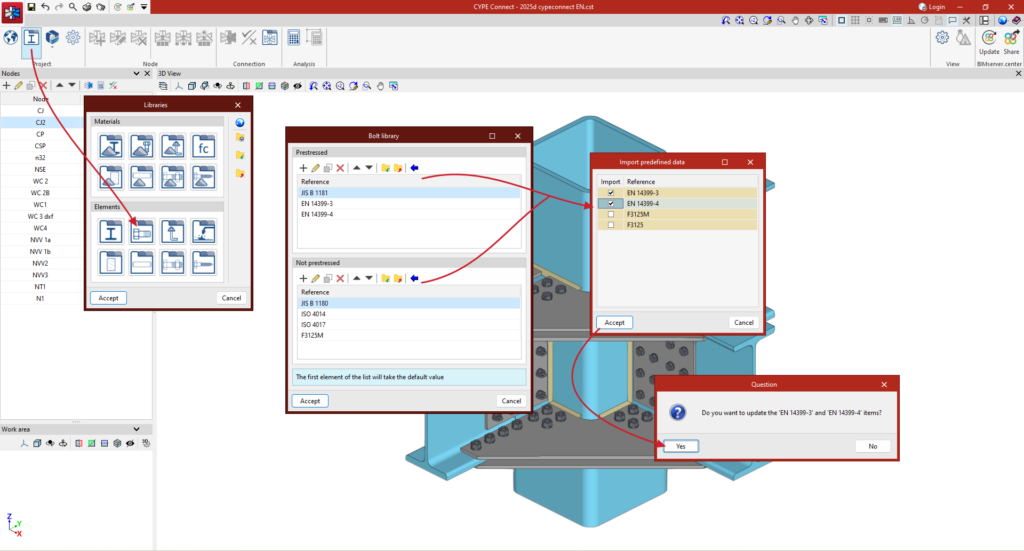The image size is (1024, 551).
Task: Click Accept in Libraries dialog
Action: point(108,298)
